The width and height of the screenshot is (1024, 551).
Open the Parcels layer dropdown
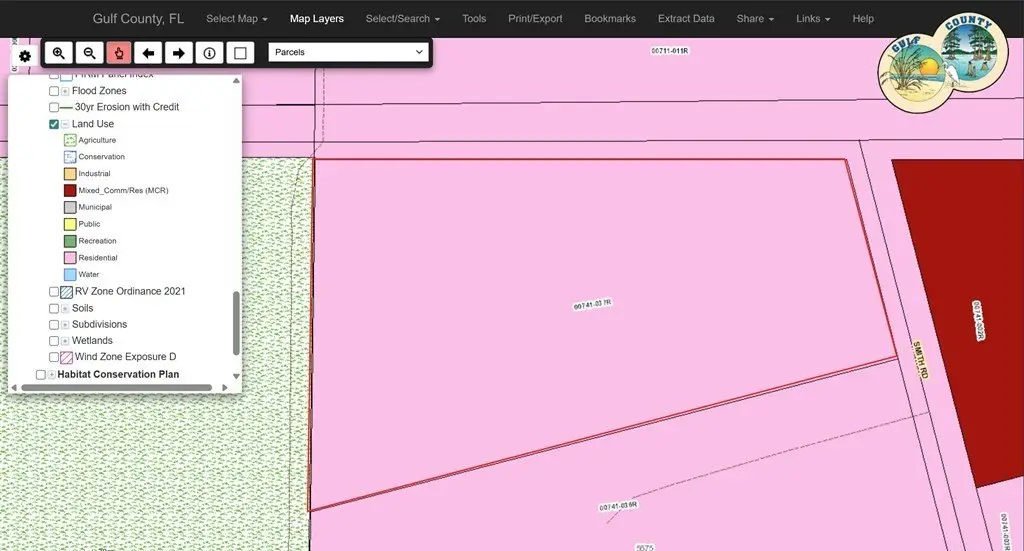(x=348, y=52)
